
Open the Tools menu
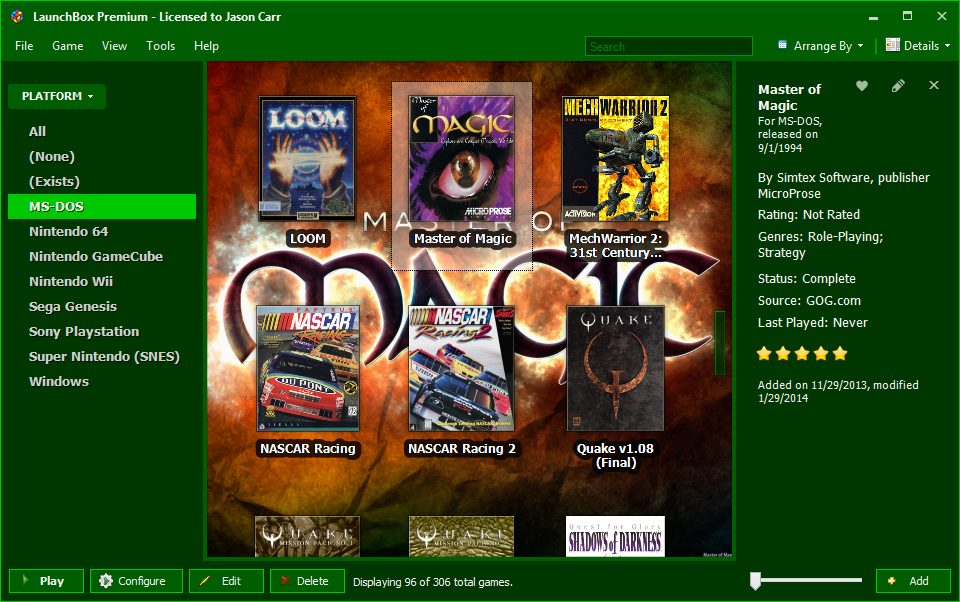[160, 46]
